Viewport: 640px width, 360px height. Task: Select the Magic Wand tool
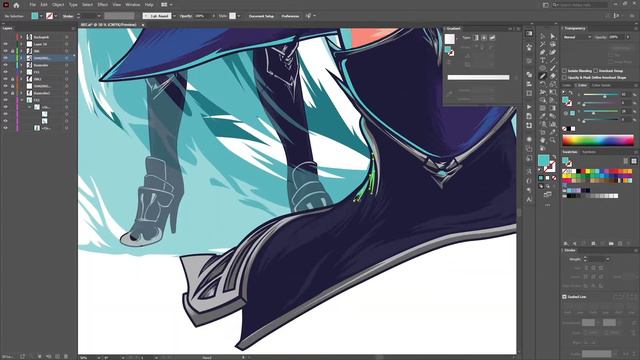[x=542, y=44]
